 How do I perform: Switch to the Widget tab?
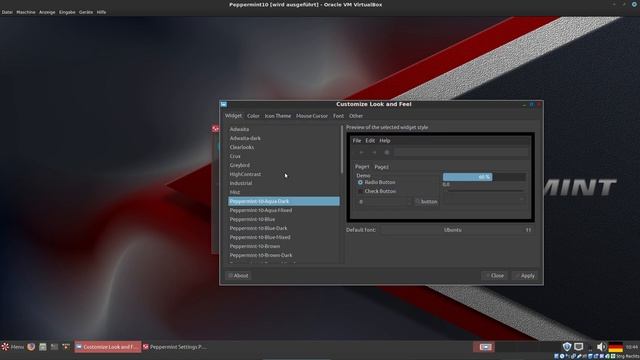[233, 116]
